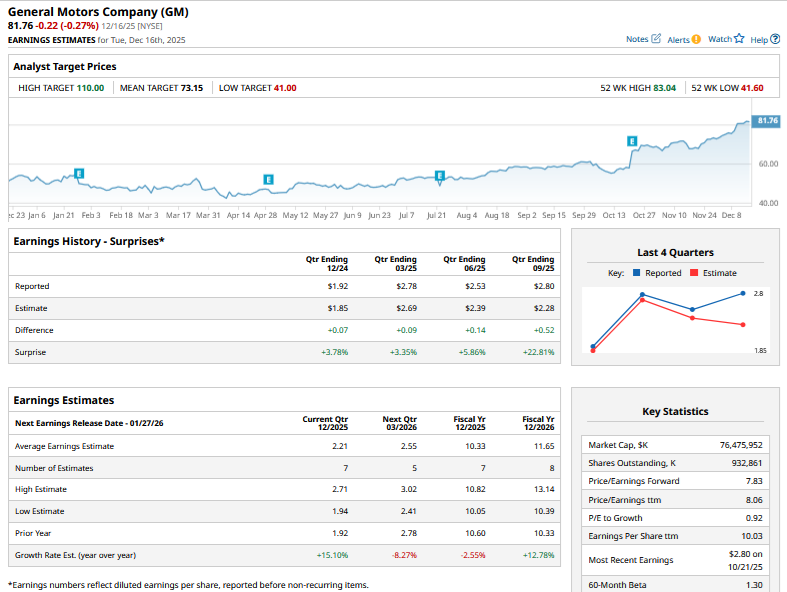The width and height of the screenshot is (787, 592).
Task: Click the General Motors Company (GM) title
Action: click(x=97, y=12)
